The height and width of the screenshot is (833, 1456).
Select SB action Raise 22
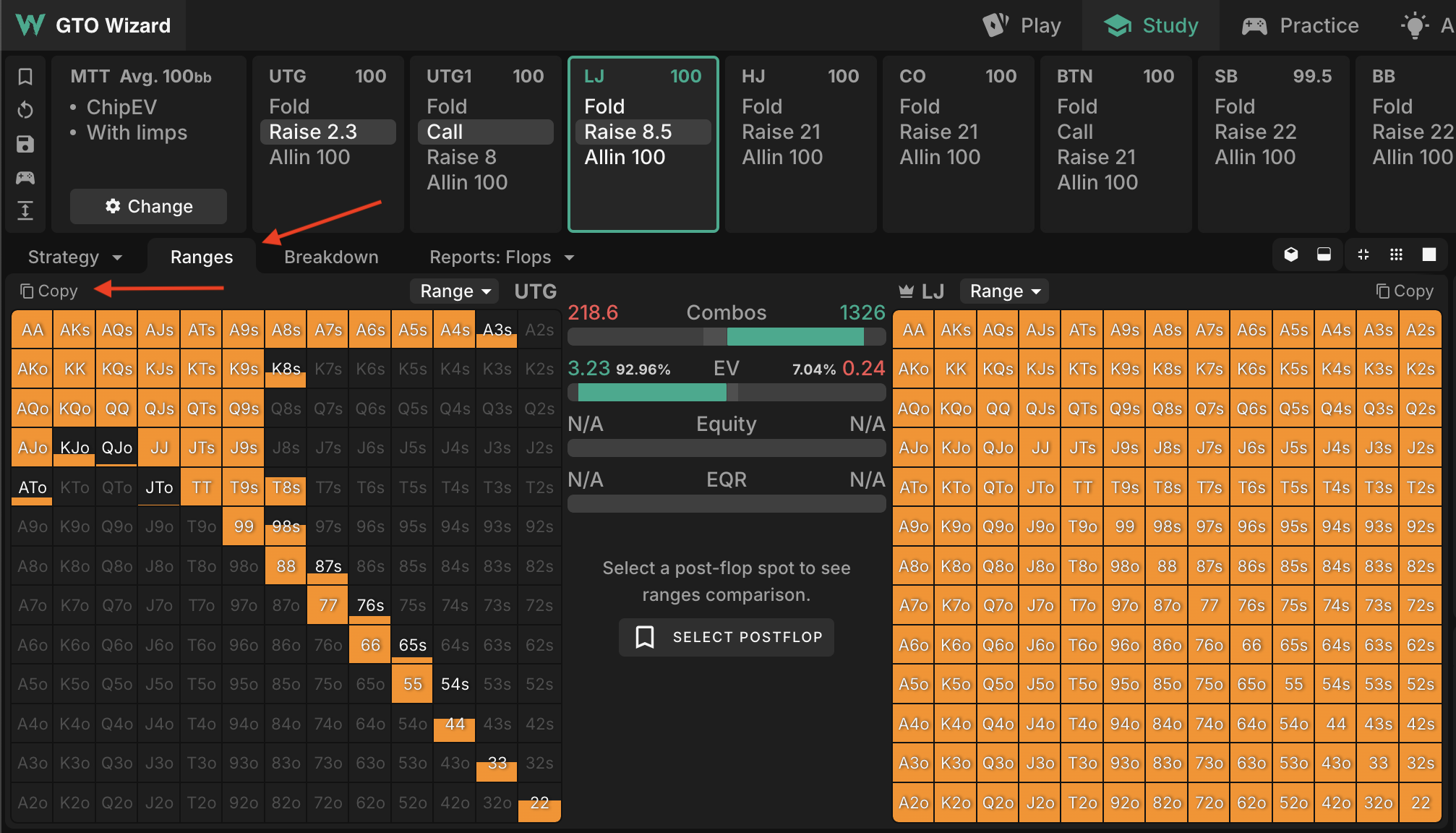[x=1256, y=132]
